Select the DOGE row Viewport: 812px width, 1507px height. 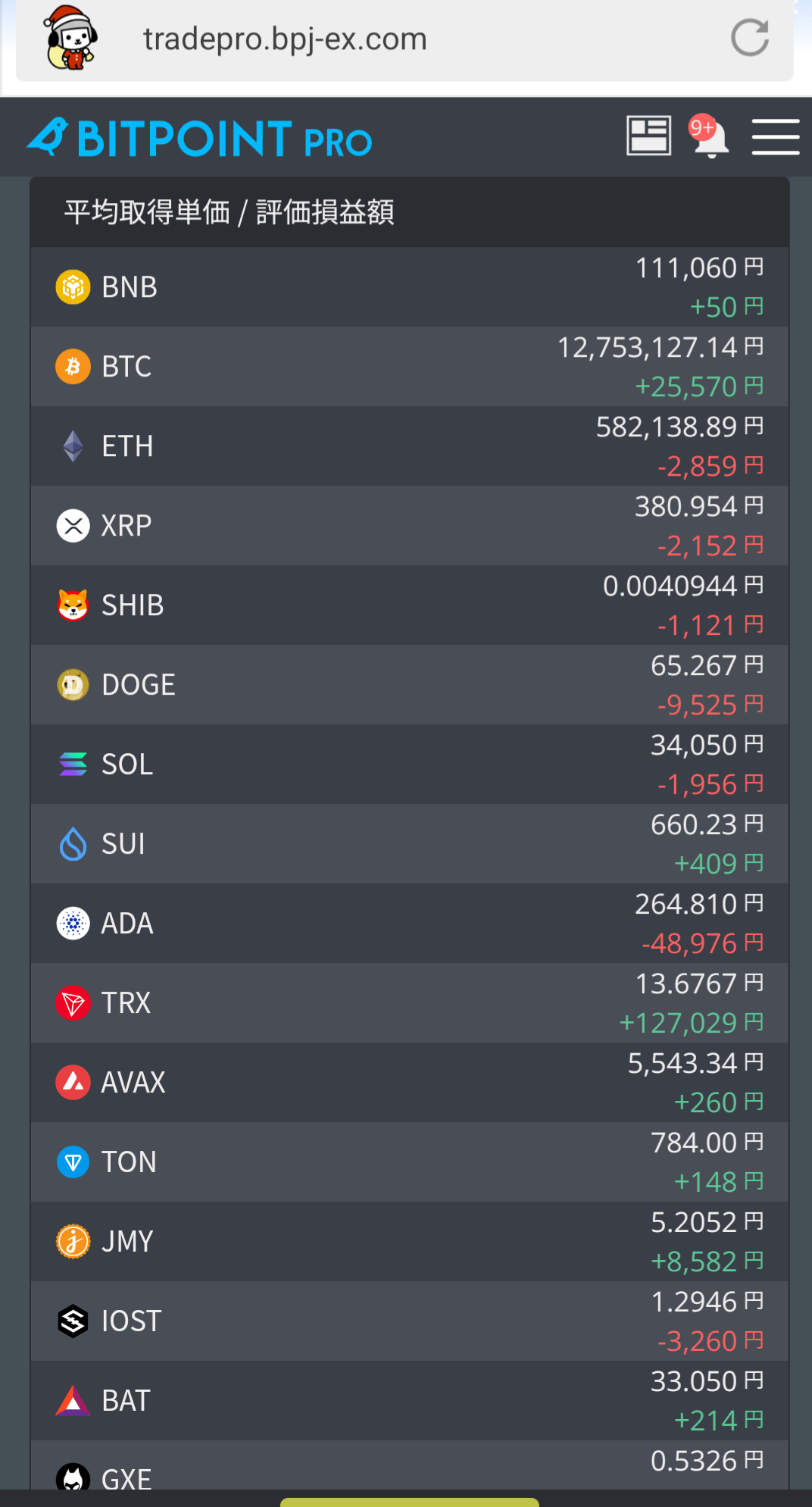[410, 685]
